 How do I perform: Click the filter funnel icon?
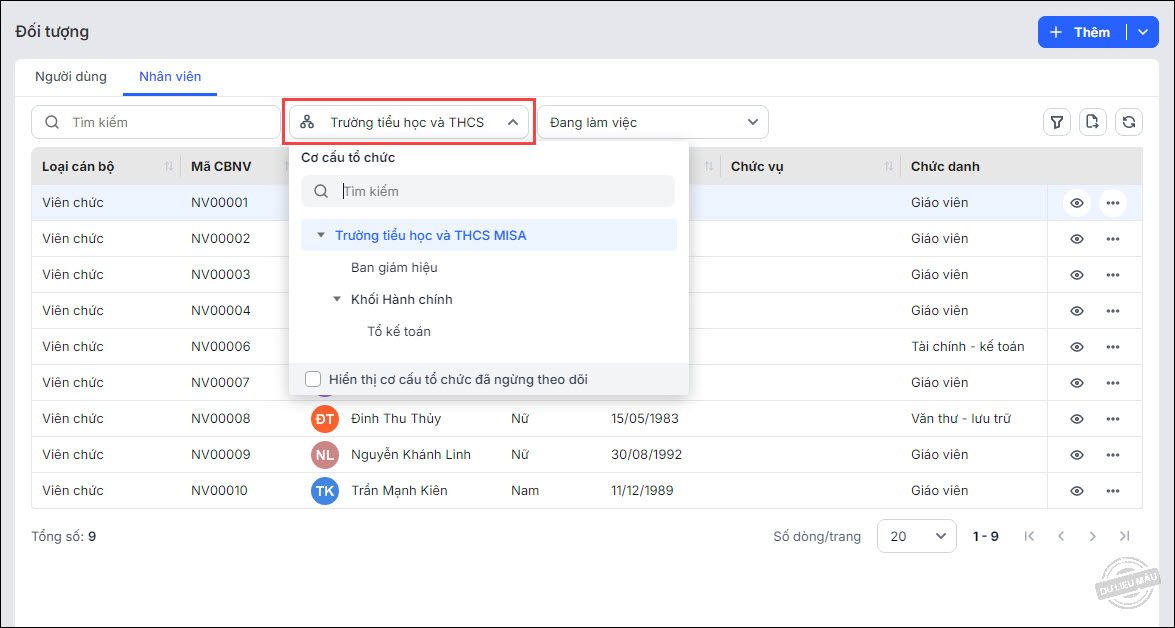coord(1056,122)
